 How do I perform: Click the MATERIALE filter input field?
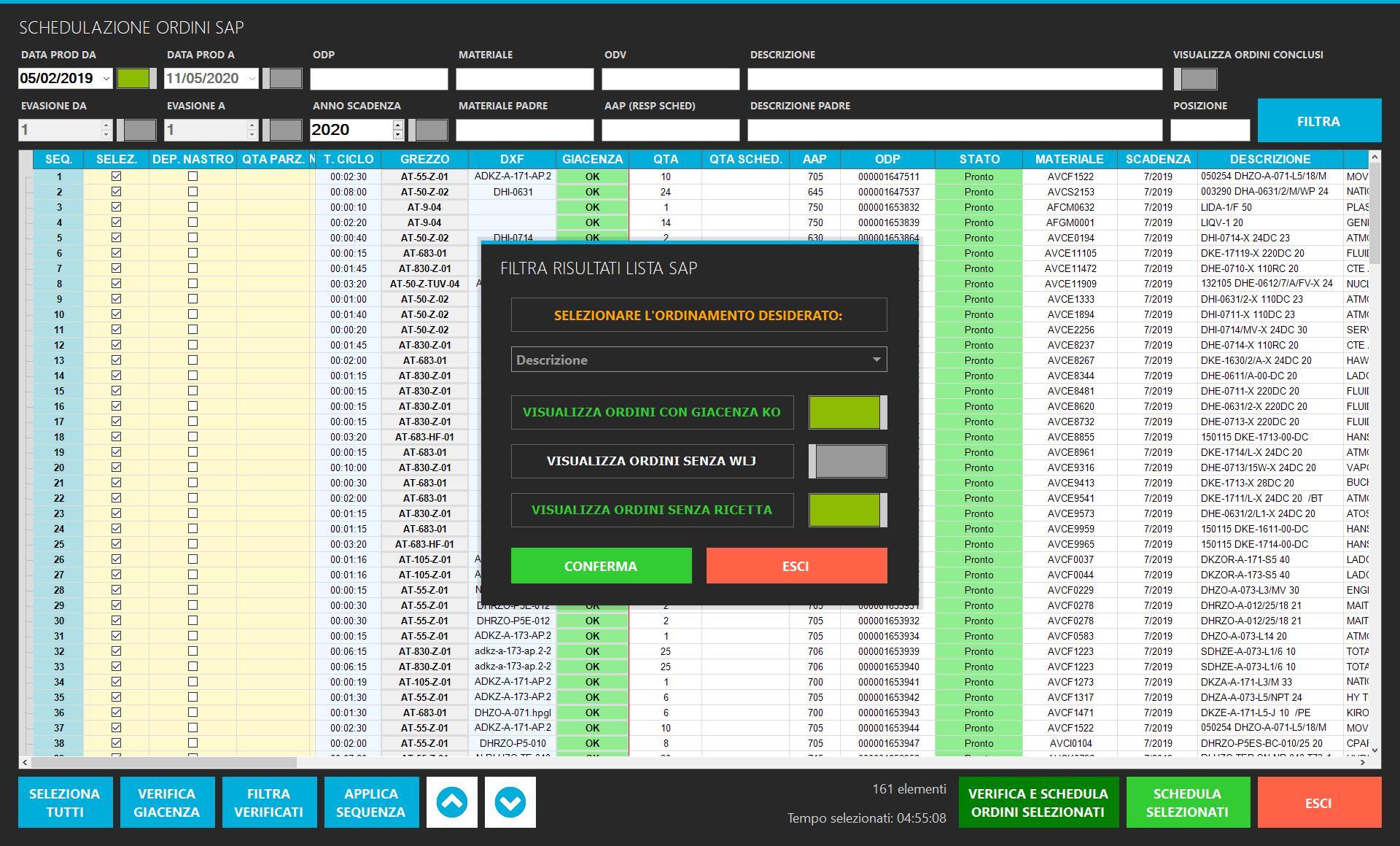coord(525,79)
